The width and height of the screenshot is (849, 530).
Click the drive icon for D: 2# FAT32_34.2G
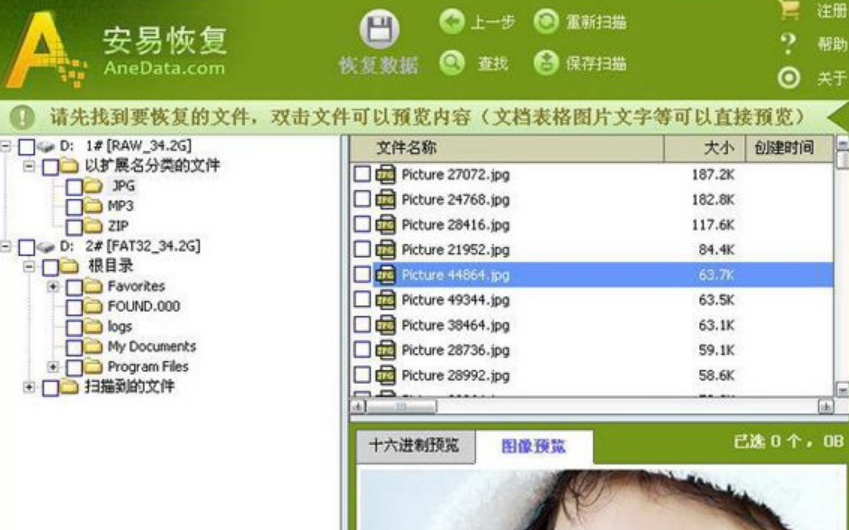coord(46,247)
